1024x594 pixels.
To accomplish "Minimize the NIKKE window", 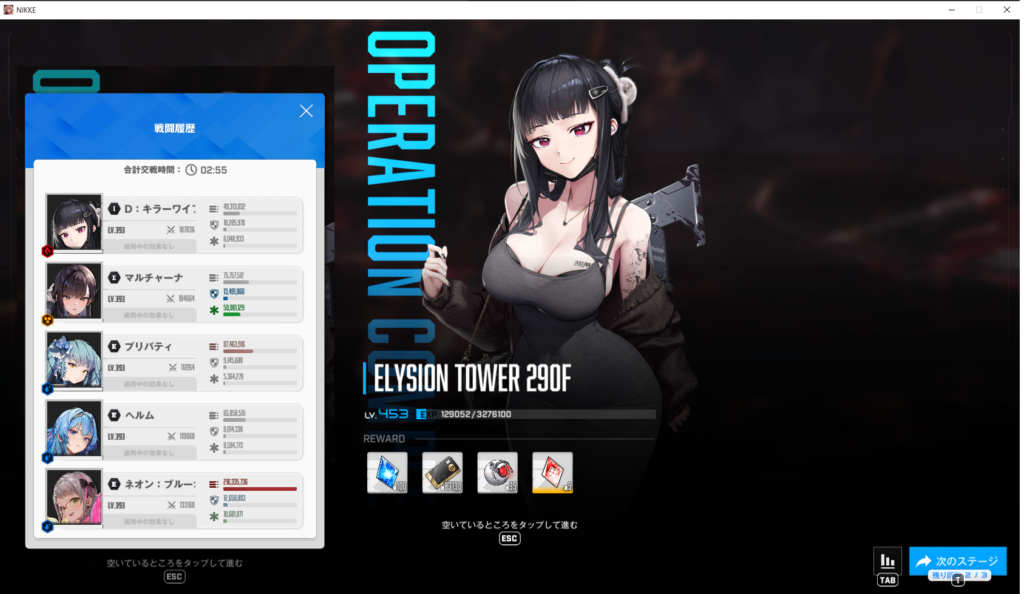I will pos(952,10).
